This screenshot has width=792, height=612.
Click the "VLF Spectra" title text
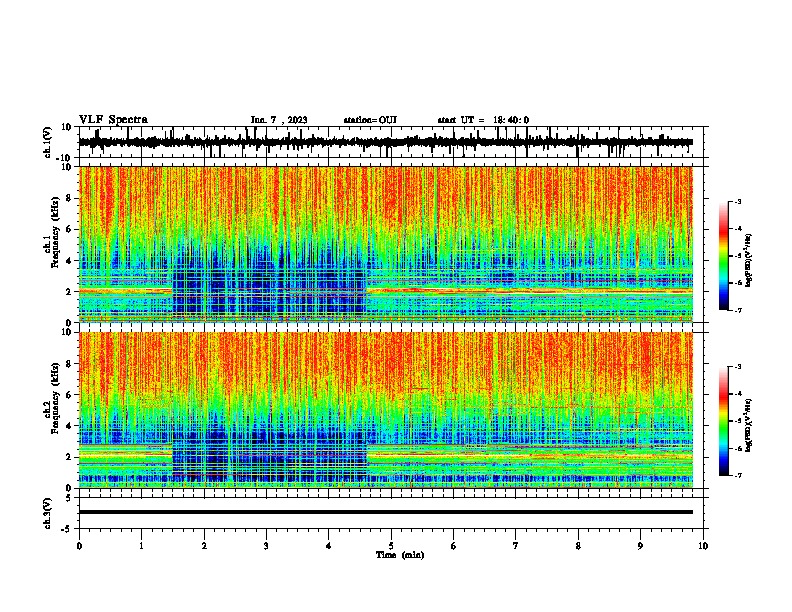tap(113, 120)
